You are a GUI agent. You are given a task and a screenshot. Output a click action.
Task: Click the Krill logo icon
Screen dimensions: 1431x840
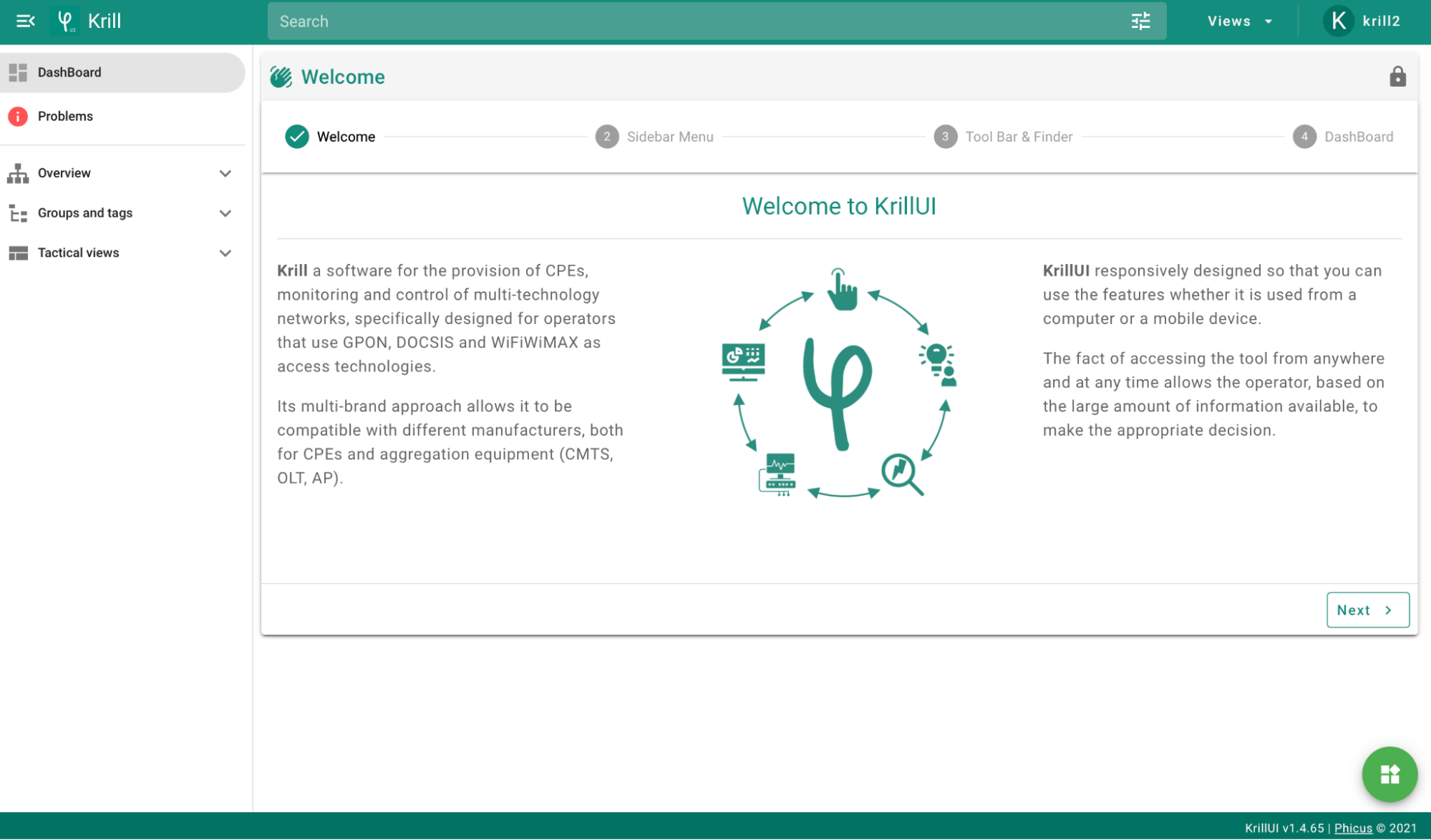tap(65, 21)
